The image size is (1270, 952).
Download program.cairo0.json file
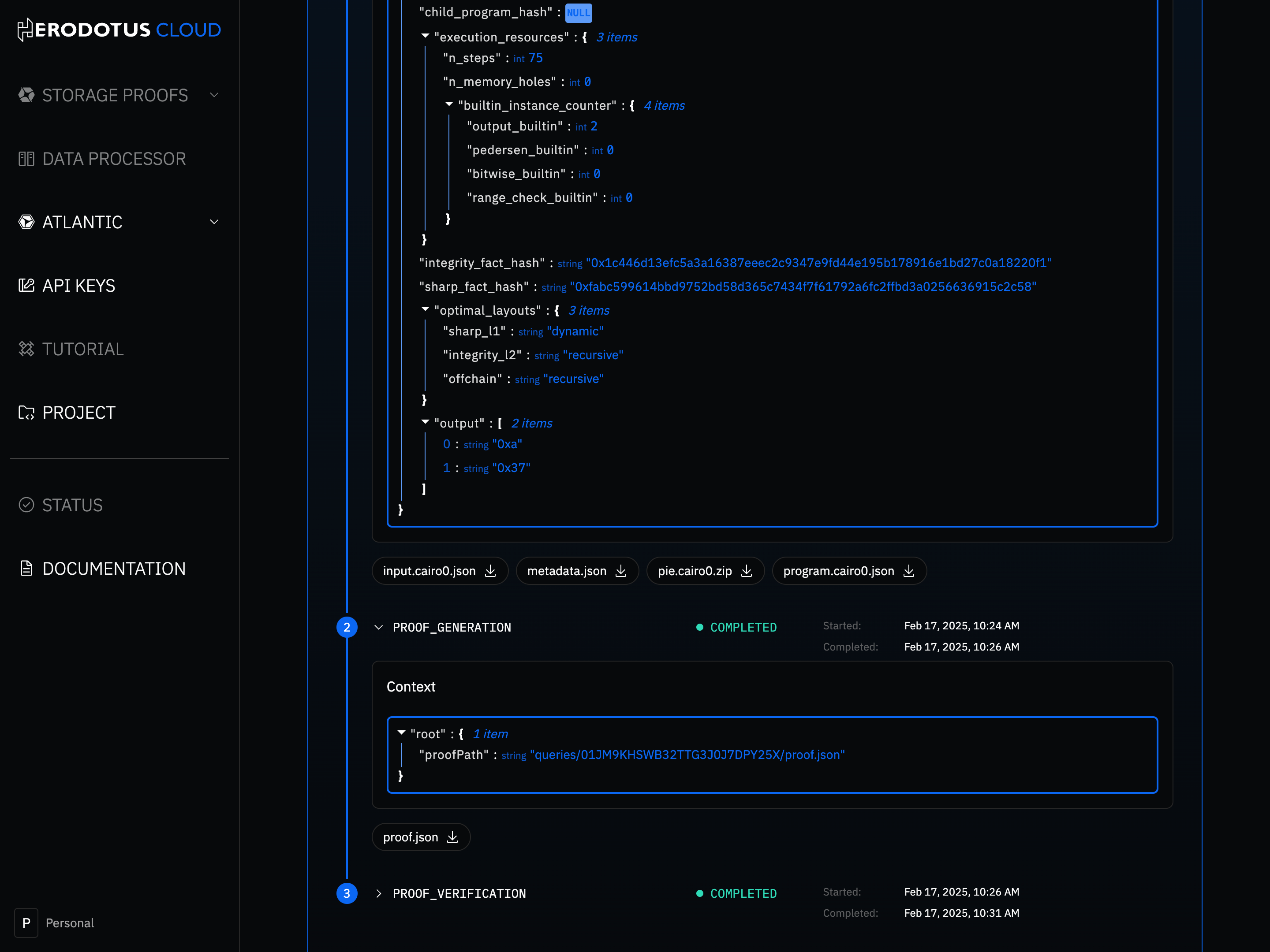click(x=849, y=571)
